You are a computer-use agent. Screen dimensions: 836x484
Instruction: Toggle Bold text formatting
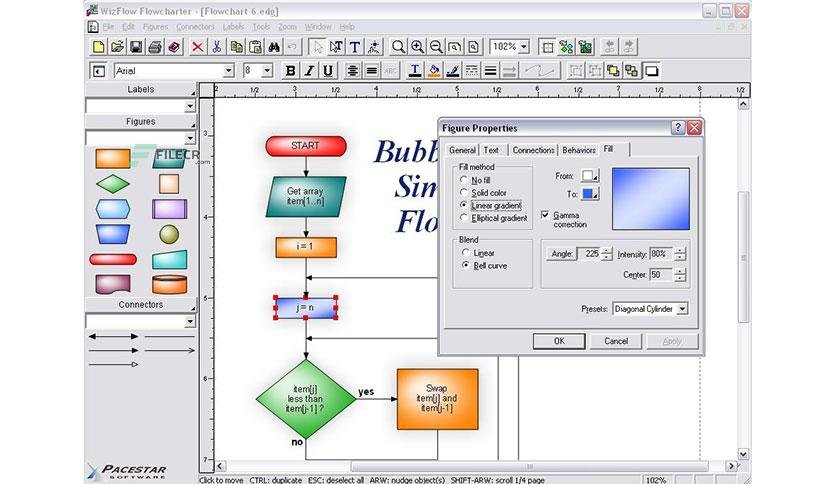(291, 70)
